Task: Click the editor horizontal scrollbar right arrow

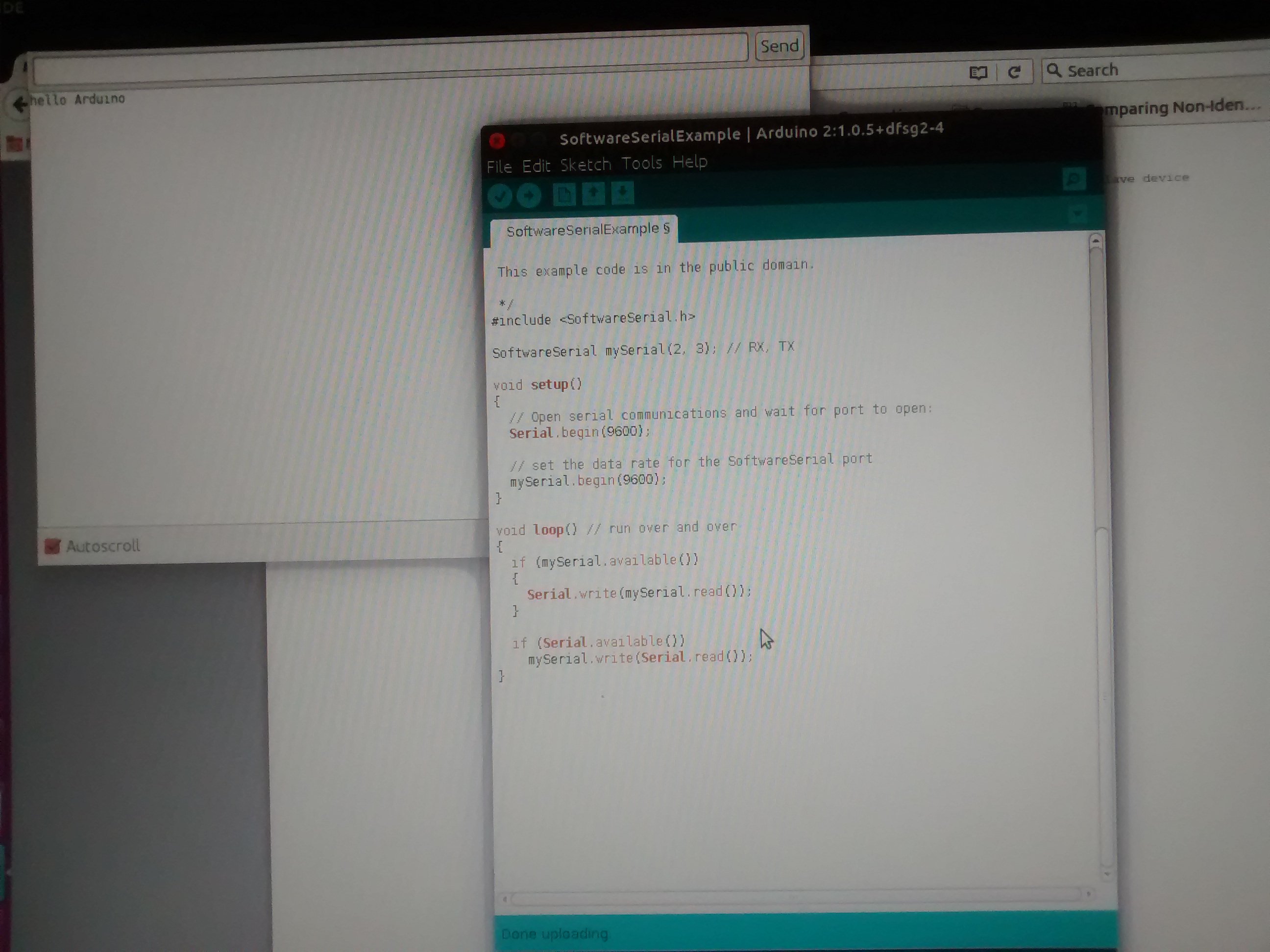Action: [1089, 893]
